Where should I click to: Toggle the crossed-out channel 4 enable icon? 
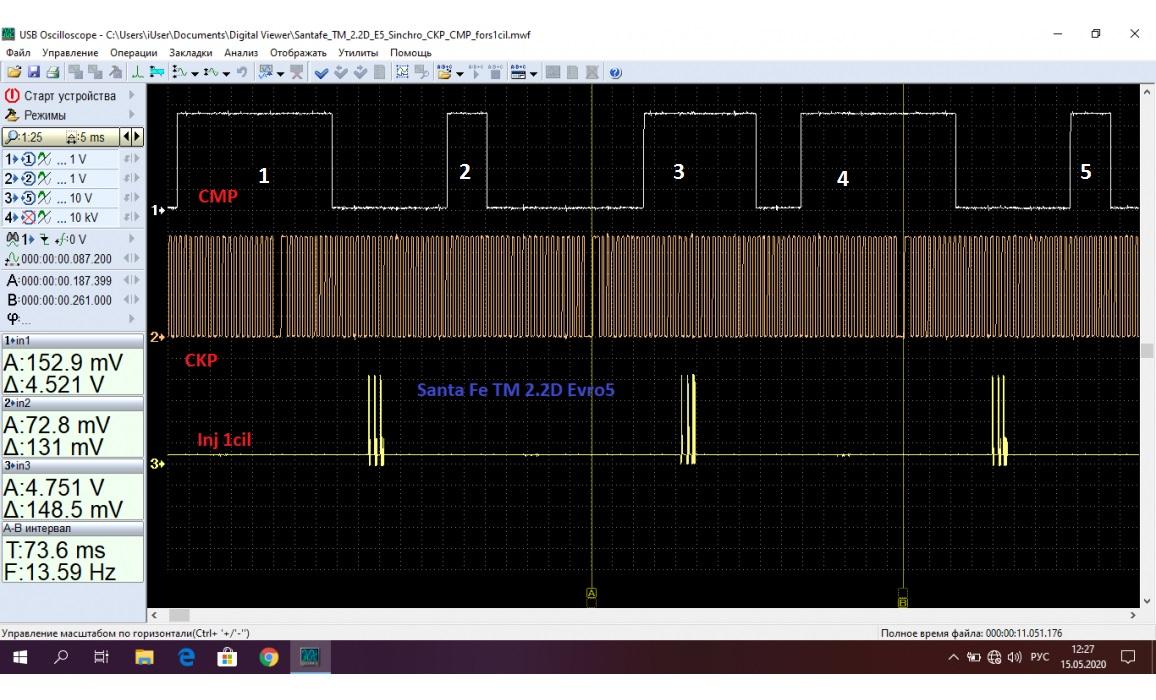point(28,218)
